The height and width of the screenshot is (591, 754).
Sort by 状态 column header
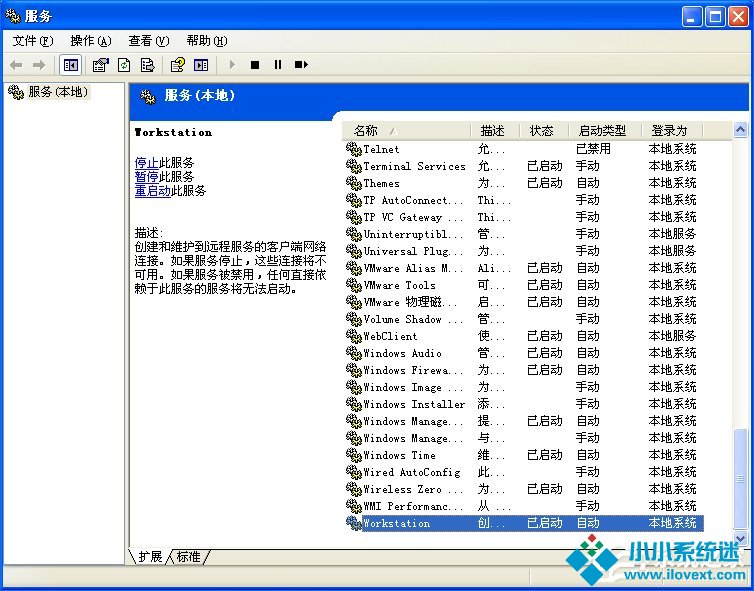[x=544, y=131]
